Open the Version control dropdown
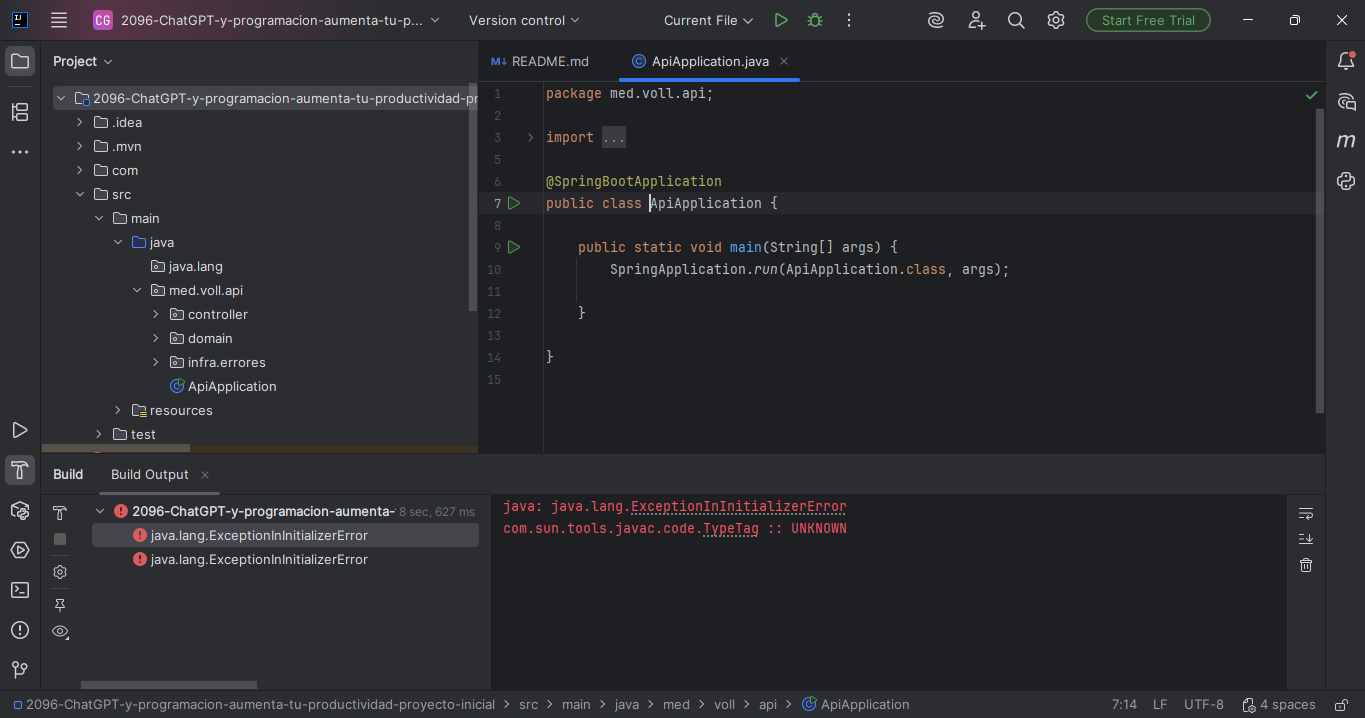Image resolution: width=1365 pixels, height=718 pixels. pyautogui.click(x=524, y=20)
